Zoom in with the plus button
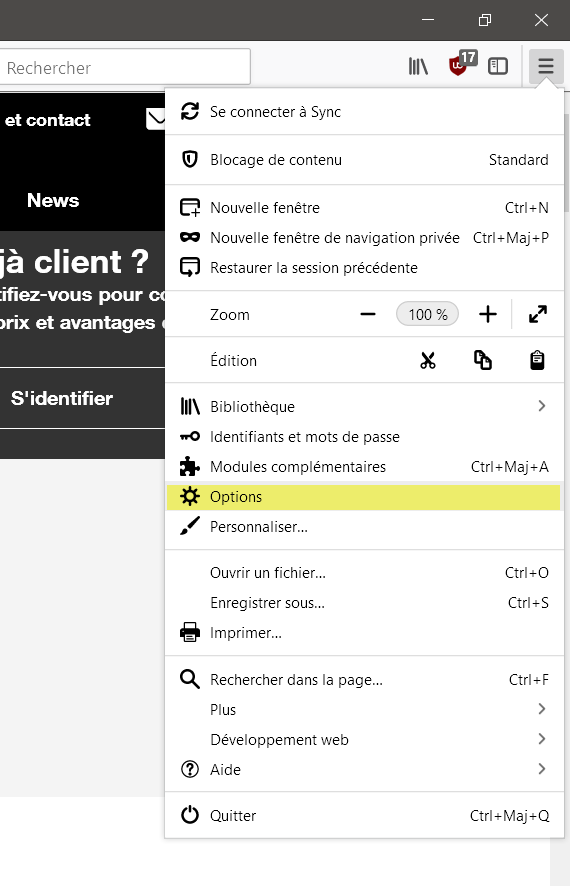The image size is (570, 886). (x=488, y=314)
